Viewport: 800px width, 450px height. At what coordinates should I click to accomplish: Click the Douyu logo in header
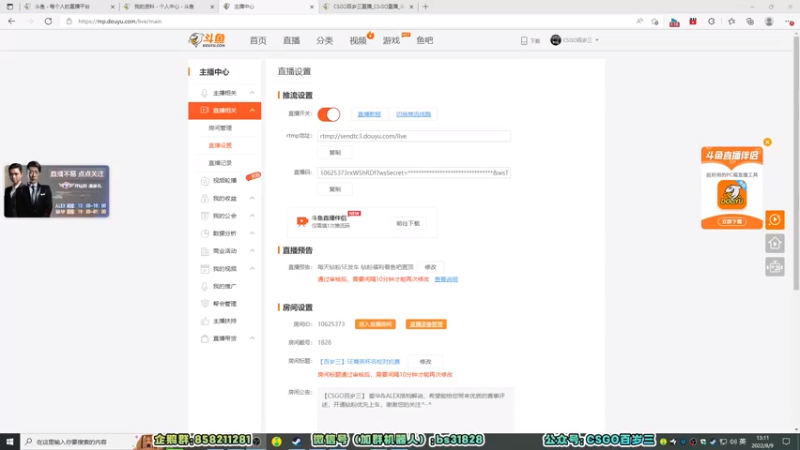(x=207, y=40)
